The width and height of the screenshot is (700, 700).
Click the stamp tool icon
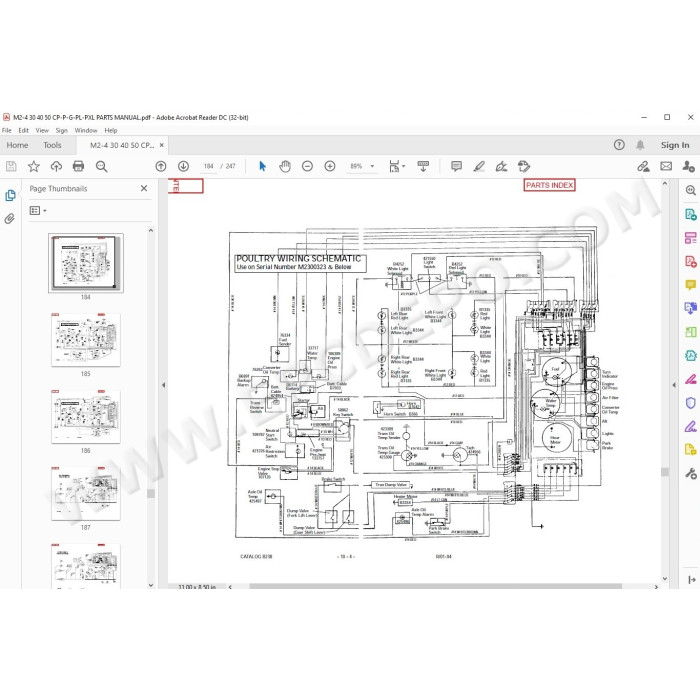click(x=524, y=167)
